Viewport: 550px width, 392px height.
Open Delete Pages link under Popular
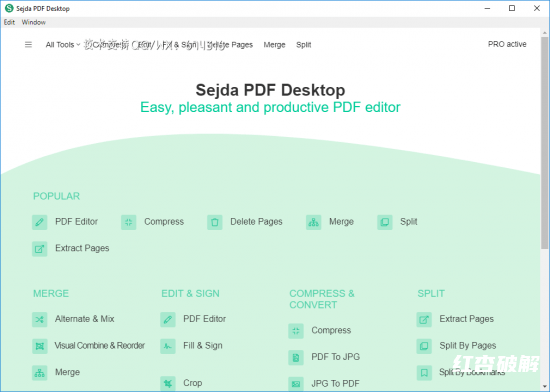pyautogui.click(x=256, y=222)
